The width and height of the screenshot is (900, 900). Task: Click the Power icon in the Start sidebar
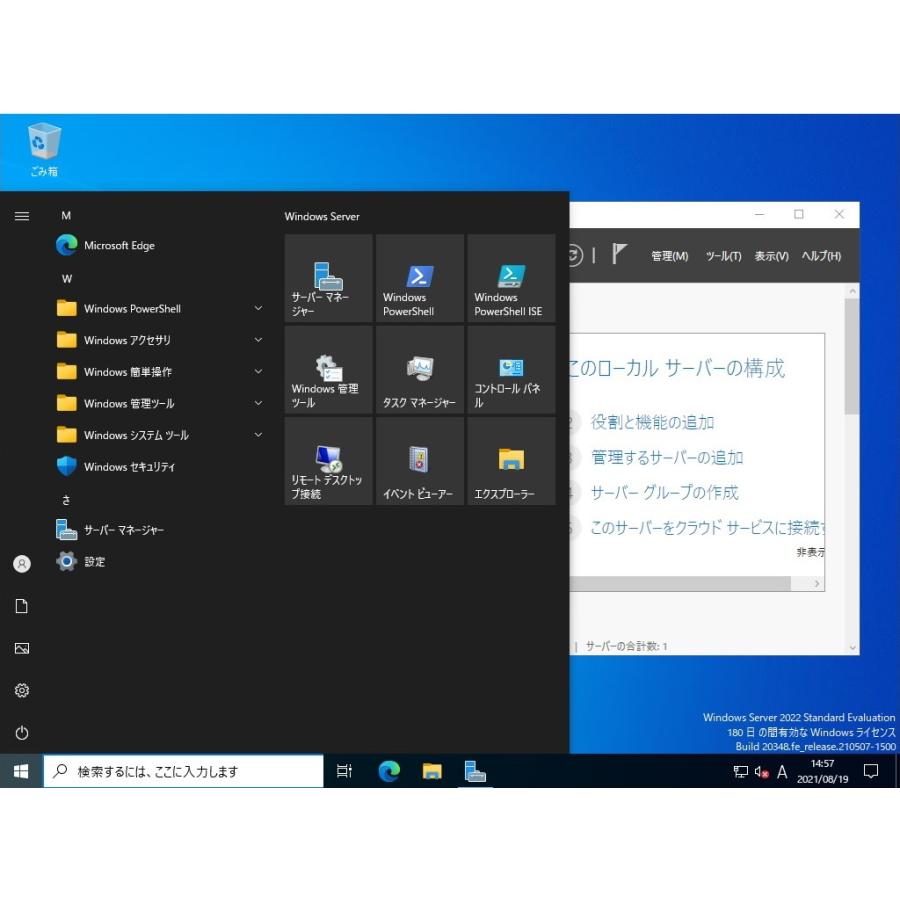22,733
